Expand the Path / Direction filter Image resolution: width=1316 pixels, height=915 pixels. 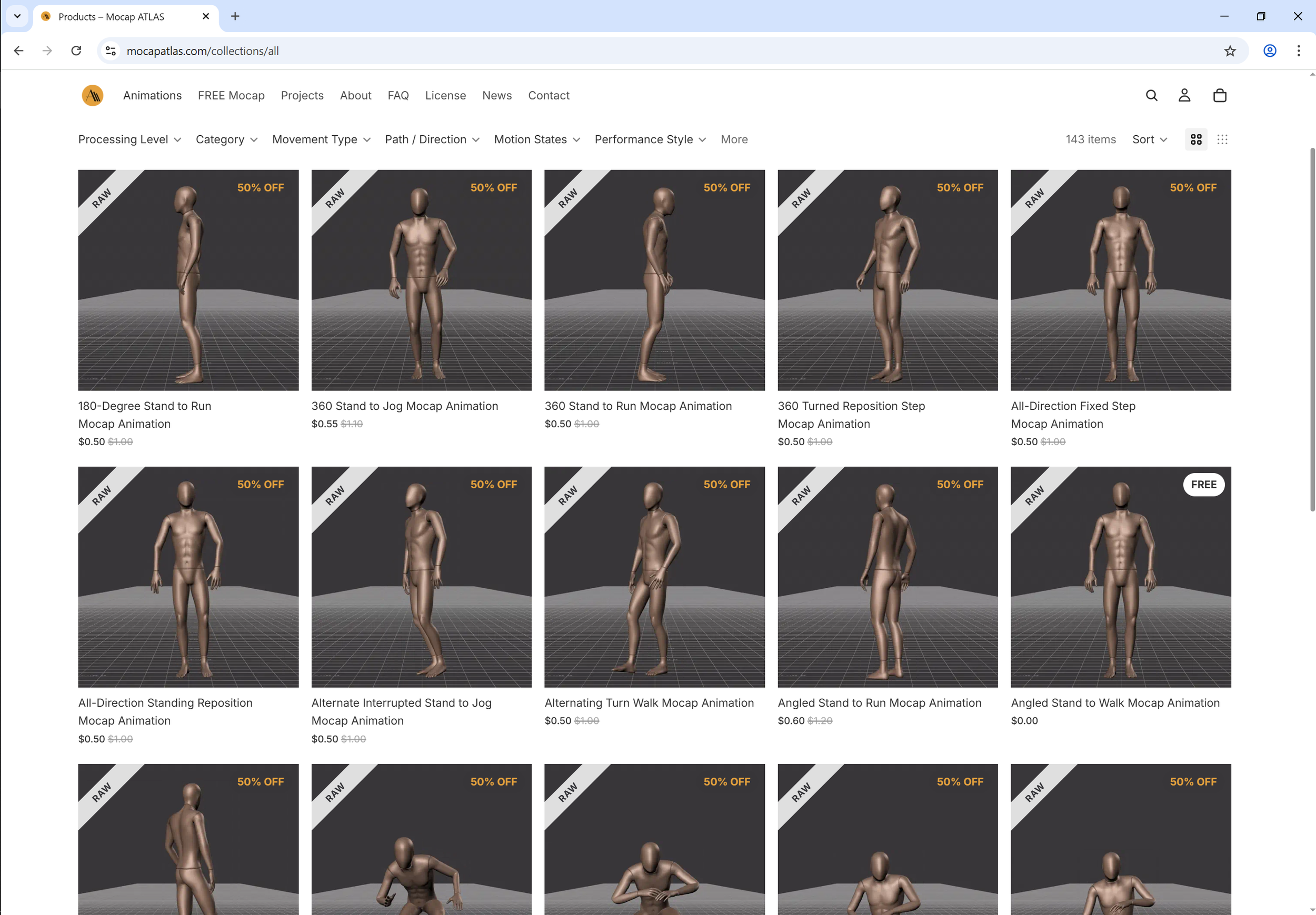tap(432, 139)
